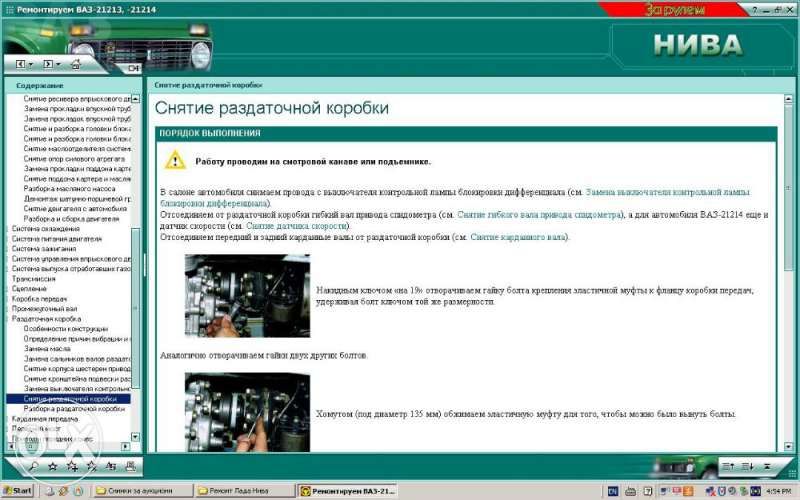Viewport: 800px width, 500px height.
Task: Select 'Раздаточная коробка' section in contents
Action: pos(46,318)
